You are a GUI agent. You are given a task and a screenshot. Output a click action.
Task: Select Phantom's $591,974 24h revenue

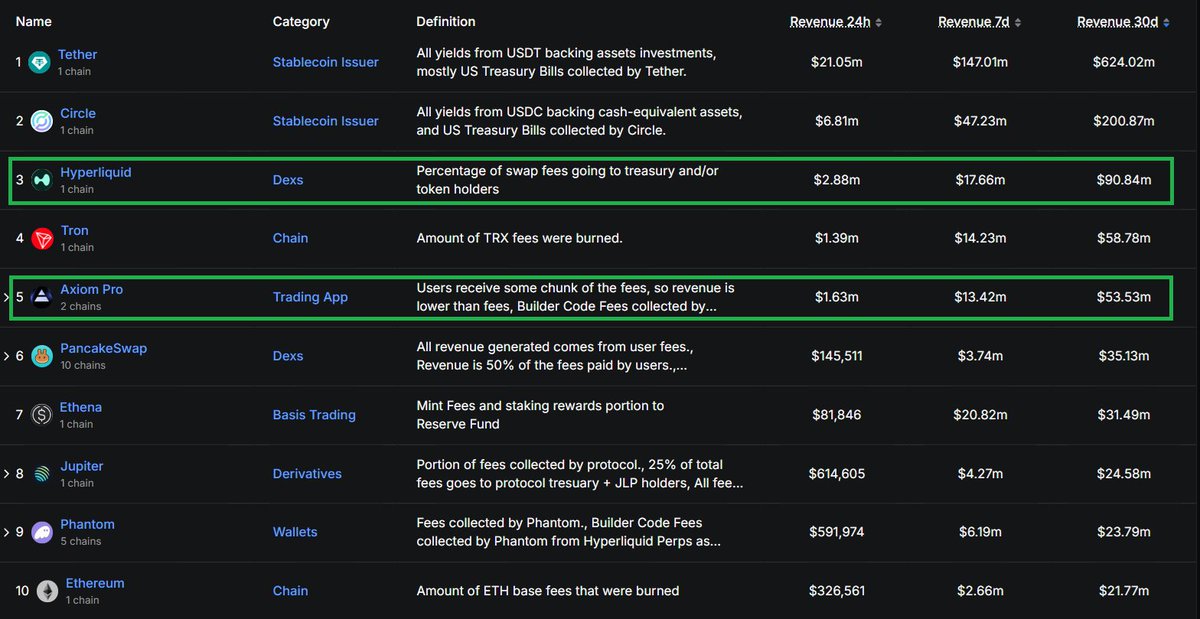837,532
